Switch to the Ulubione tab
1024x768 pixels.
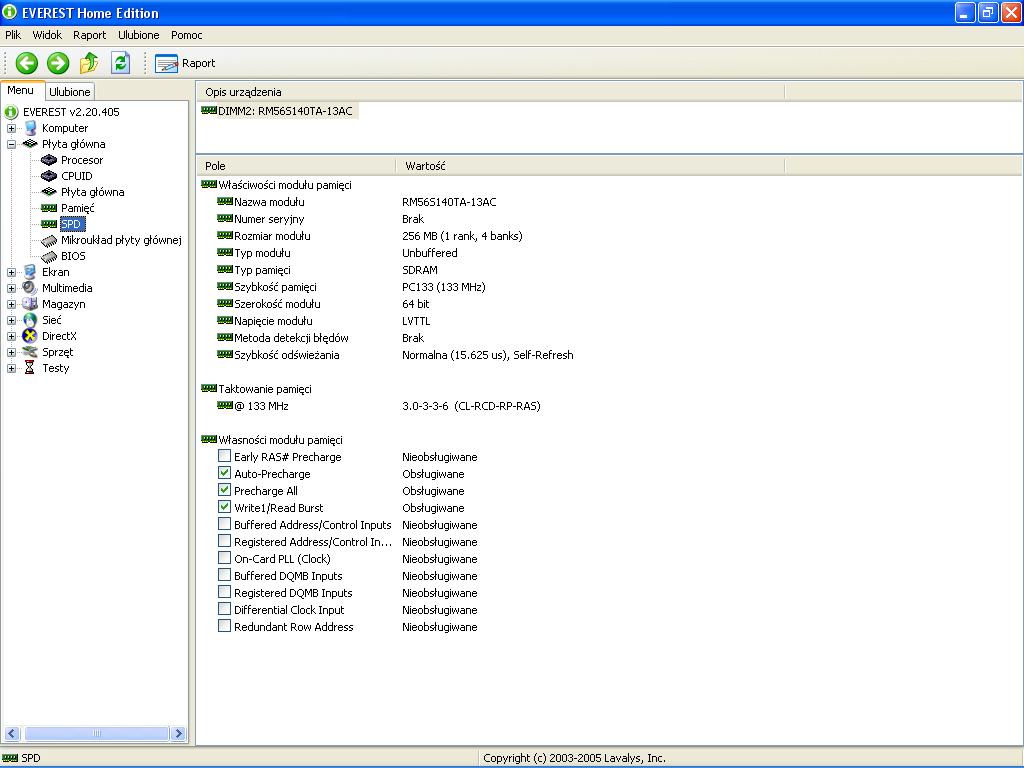click(70, 92)
